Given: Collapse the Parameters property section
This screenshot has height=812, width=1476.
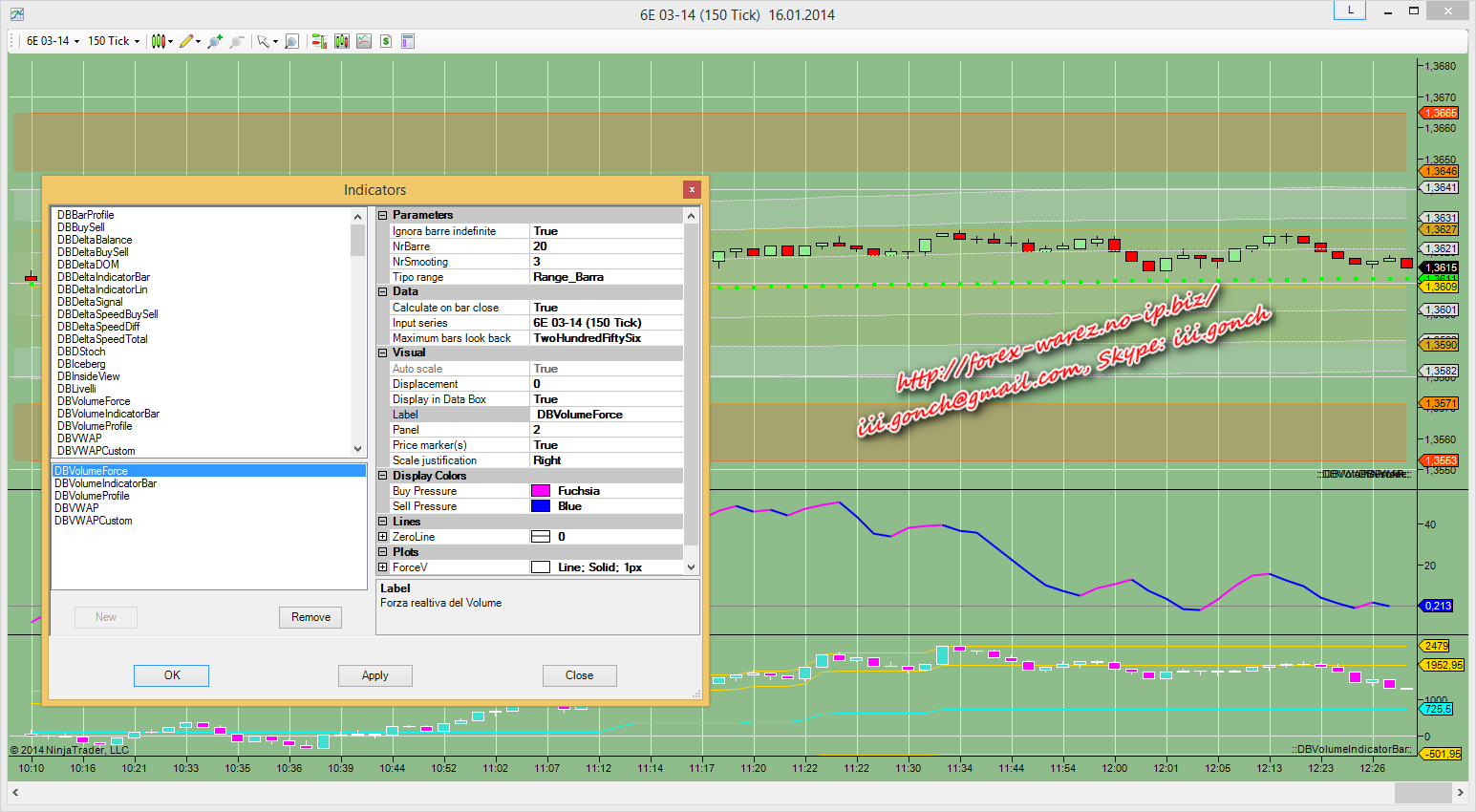Looking at the screenshot, I should [383, 216].
